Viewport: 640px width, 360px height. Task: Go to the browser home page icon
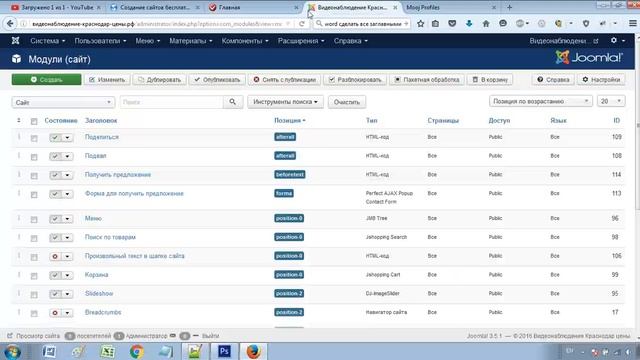[x=486, y=24]
